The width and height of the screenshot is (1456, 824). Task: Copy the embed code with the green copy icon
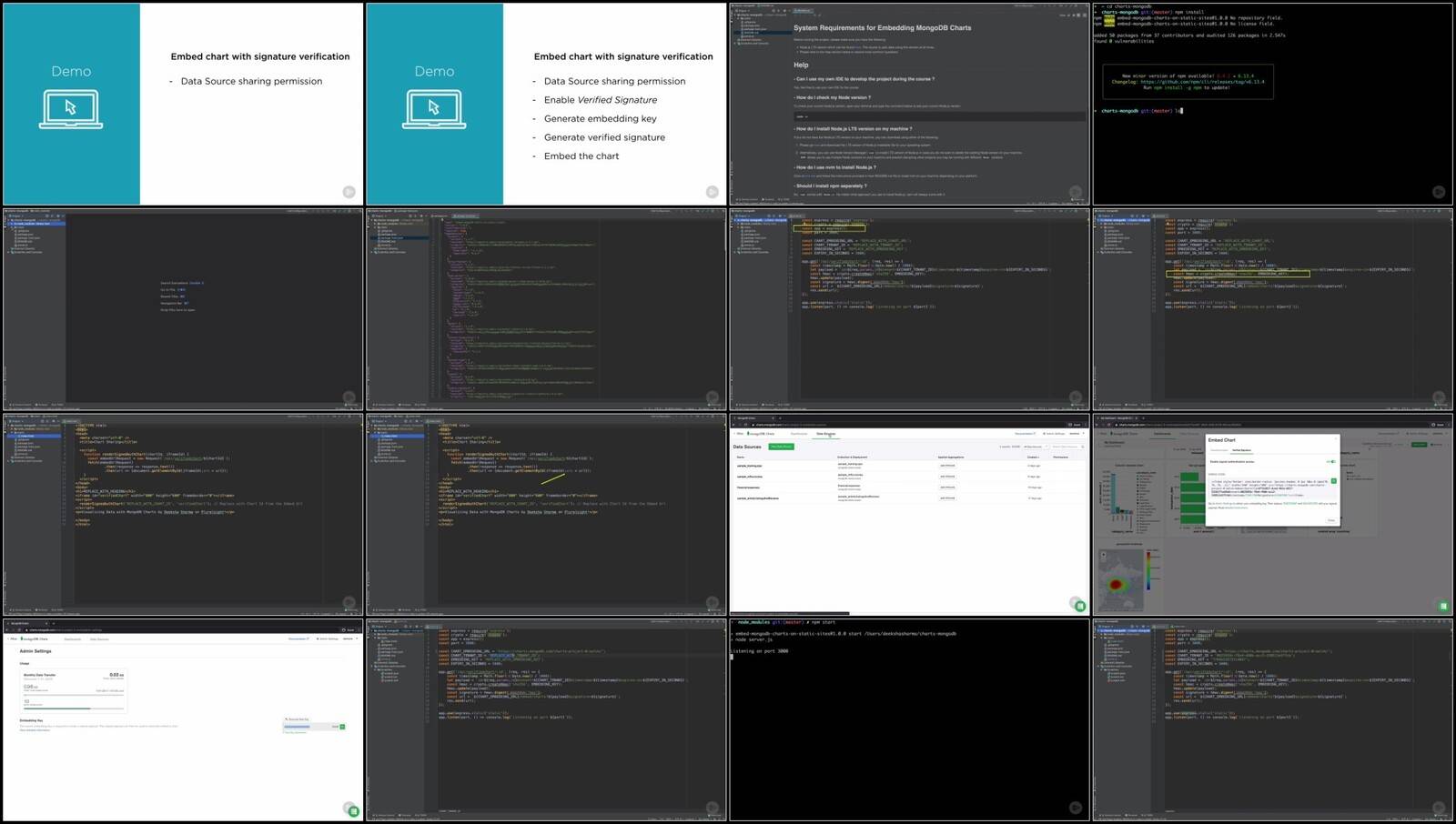click(1333, 481)
